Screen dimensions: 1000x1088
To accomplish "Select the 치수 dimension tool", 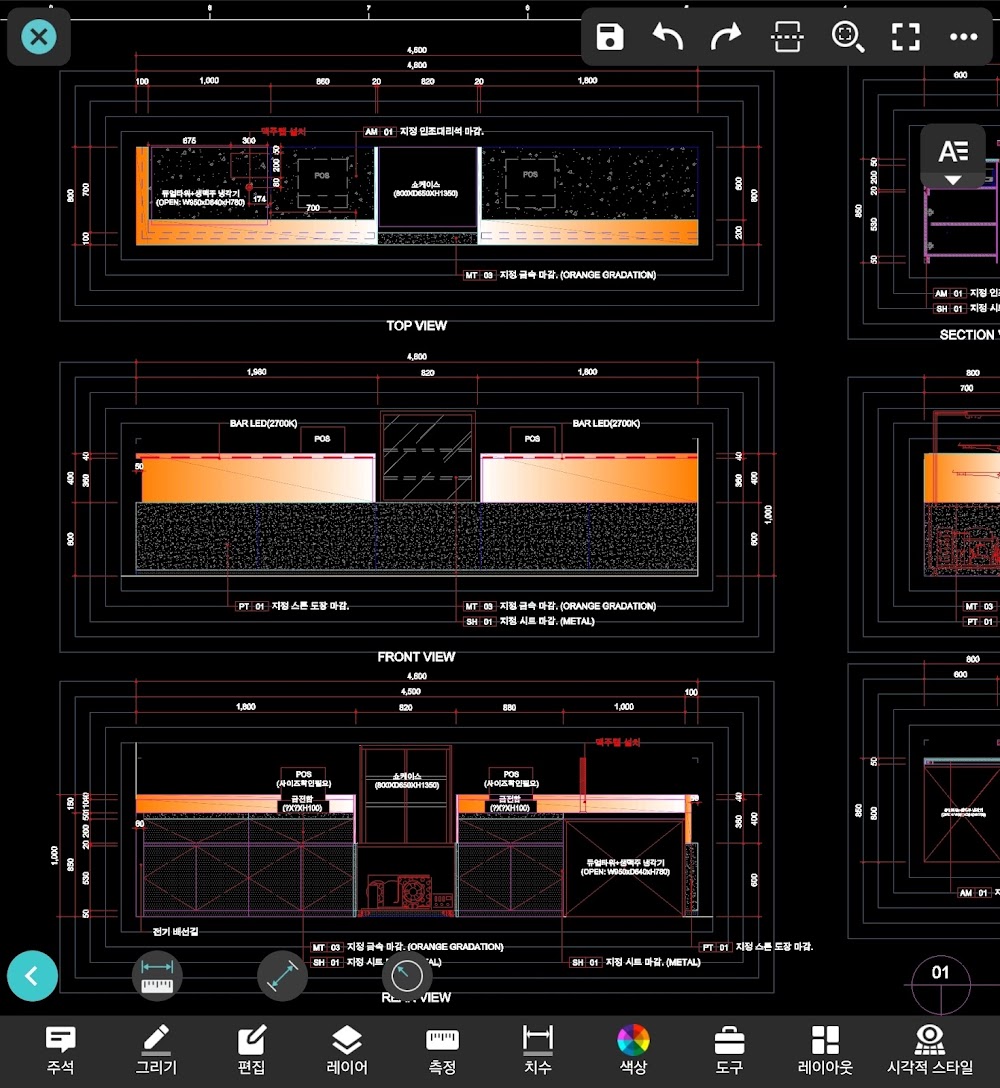I will 538,1050.
